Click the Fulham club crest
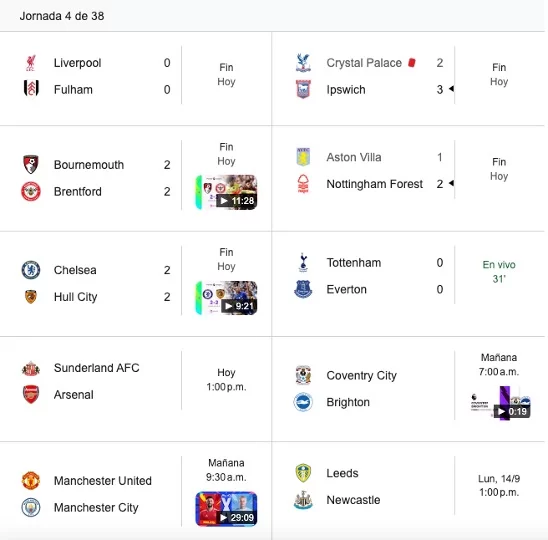 pyautogui.click(x=31, y=88)
